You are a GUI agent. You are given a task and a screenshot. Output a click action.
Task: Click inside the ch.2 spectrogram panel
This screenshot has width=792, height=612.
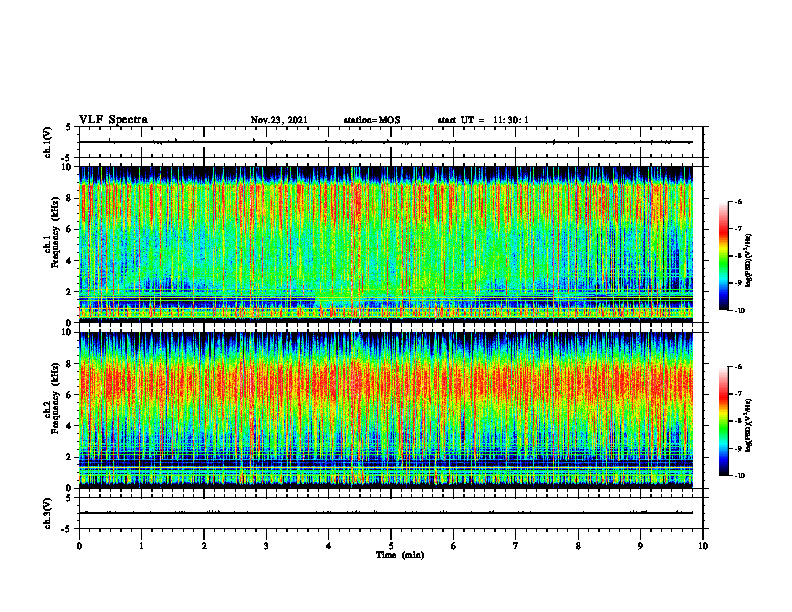point(386,410)
